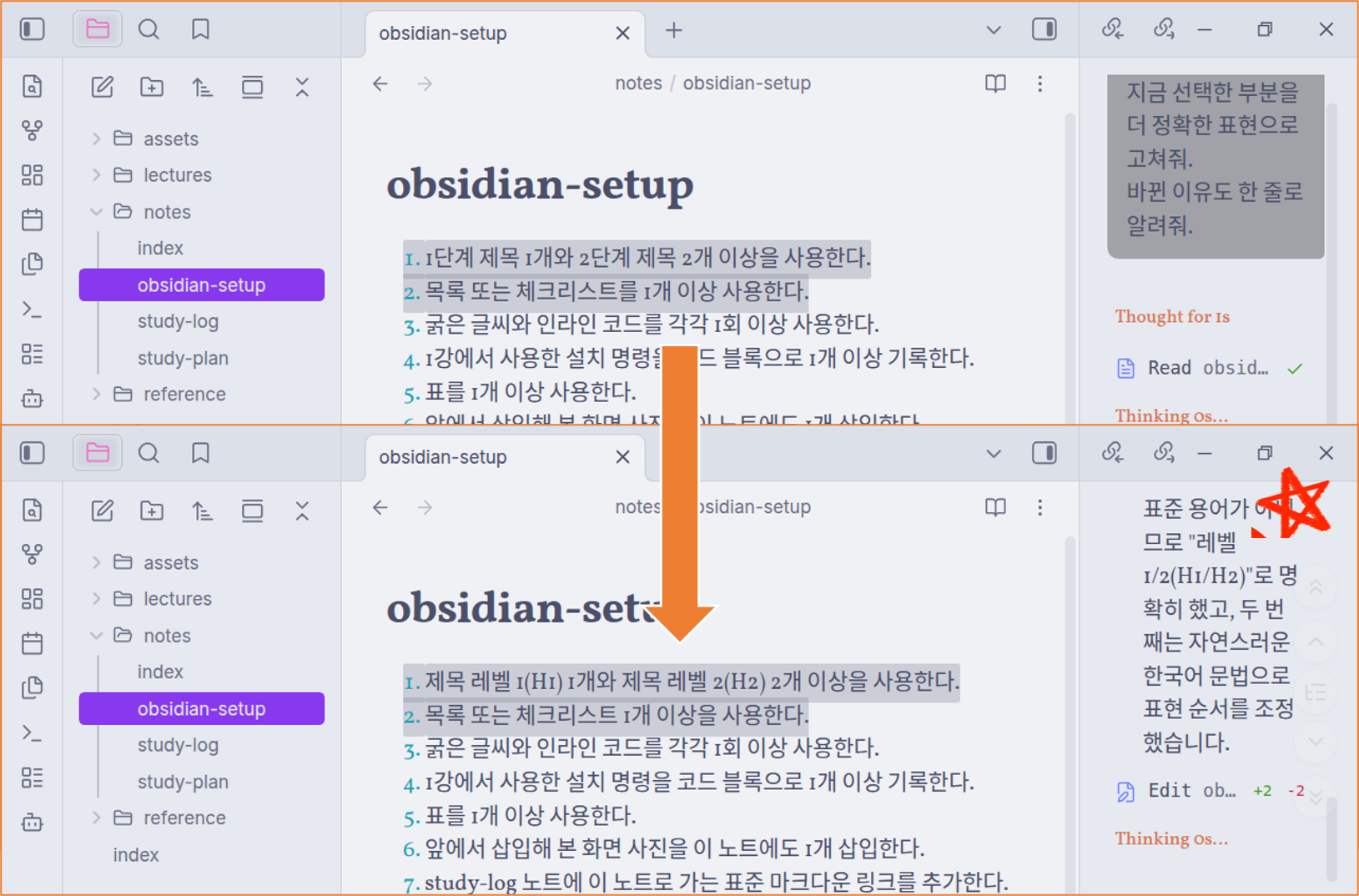Click the notes breadcrumb in the upper window
Screen dimensions: 1359x896
tap(638, 83)
